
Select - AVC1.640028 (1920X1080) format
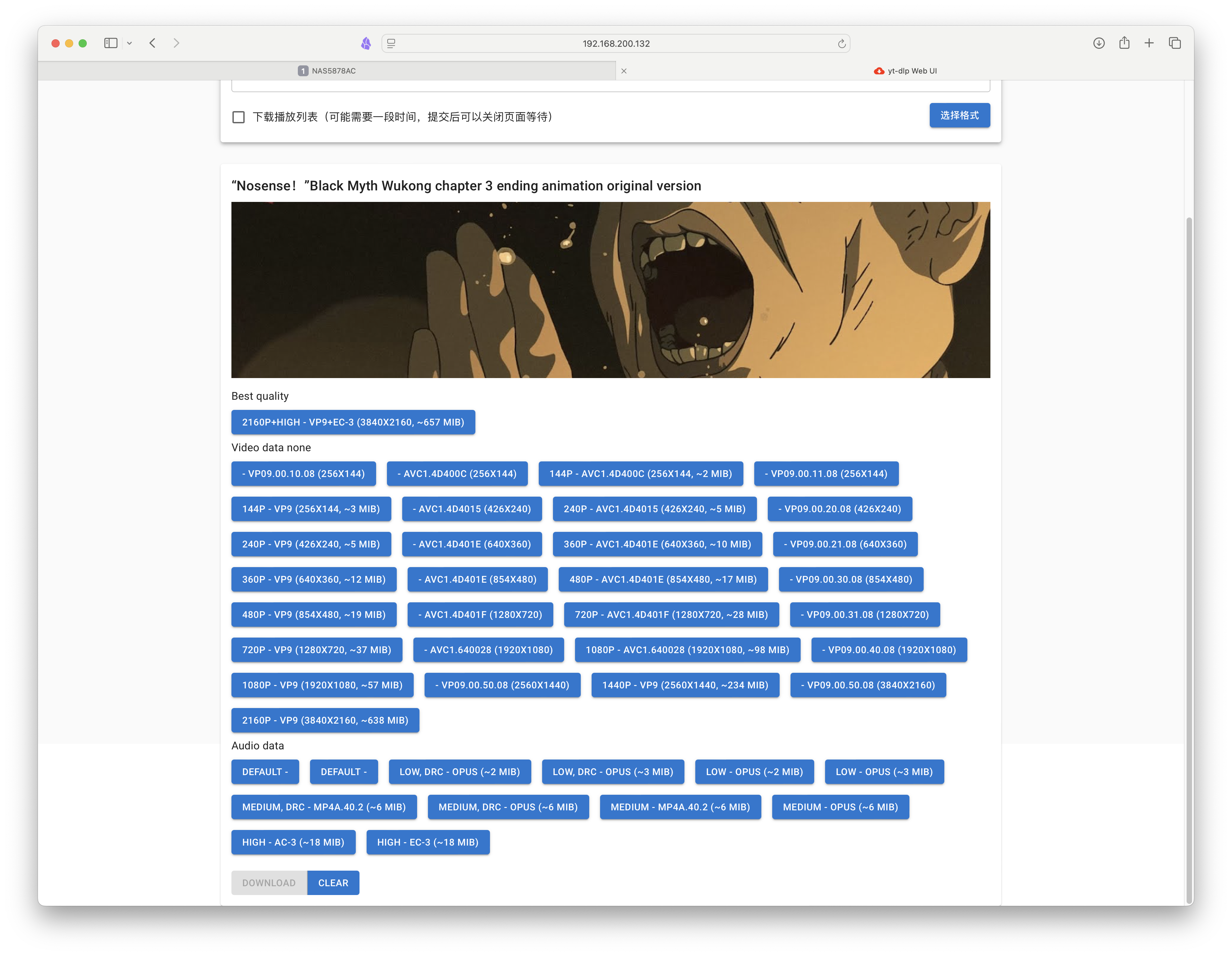tap(489, 650)
